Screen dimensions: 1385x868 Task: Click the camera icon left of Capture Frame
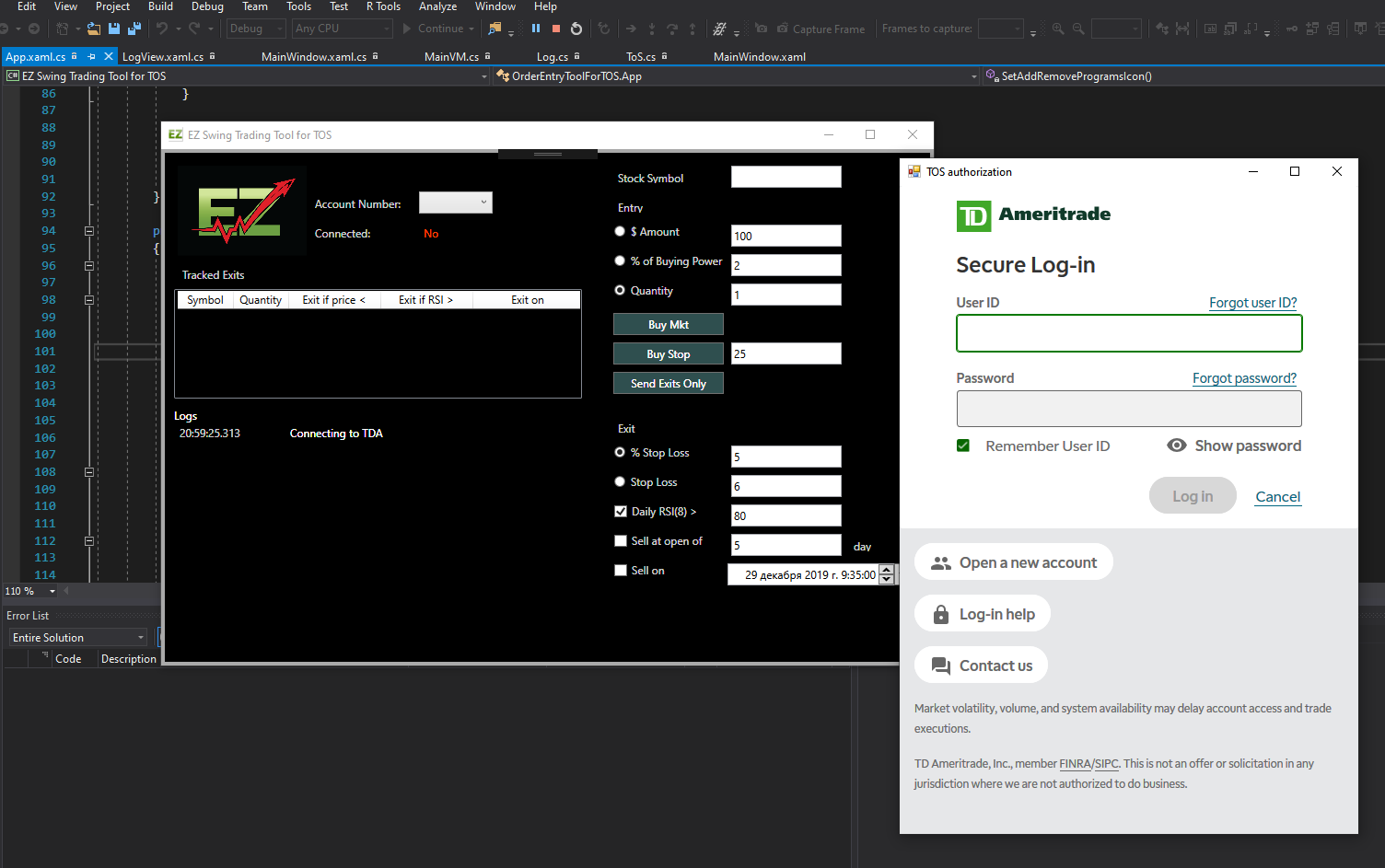783,29
